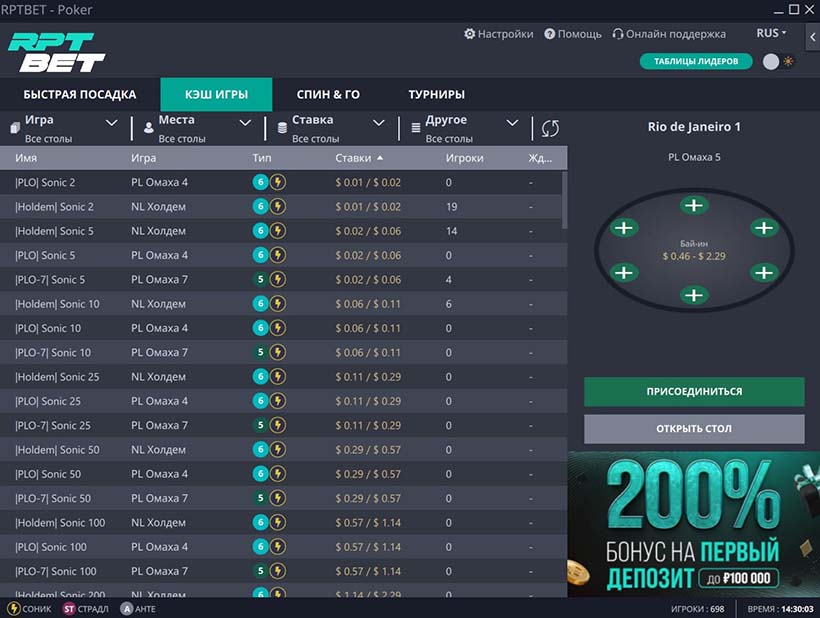The image size is (820, 618).
Task: Open the Настройки gear icon
Action: [470, 34]
